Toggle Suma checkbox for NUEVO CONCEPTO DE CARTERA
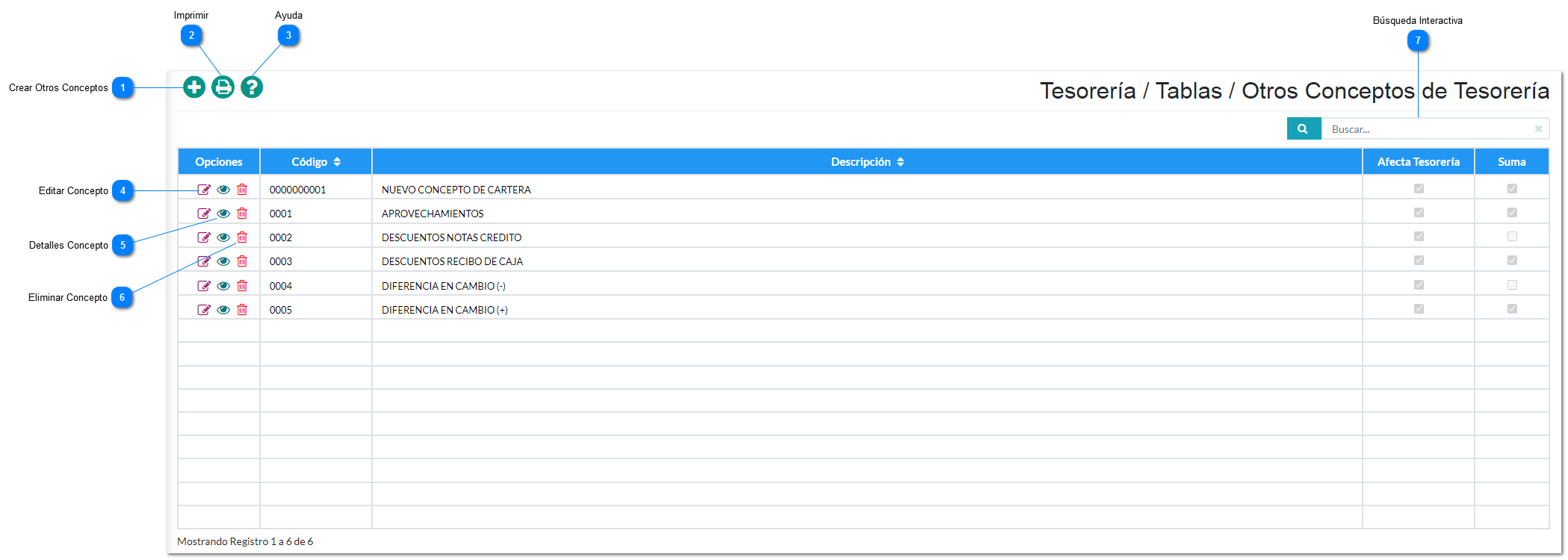The height and width of the screenshot is (560, 1568). [1512, 189]
